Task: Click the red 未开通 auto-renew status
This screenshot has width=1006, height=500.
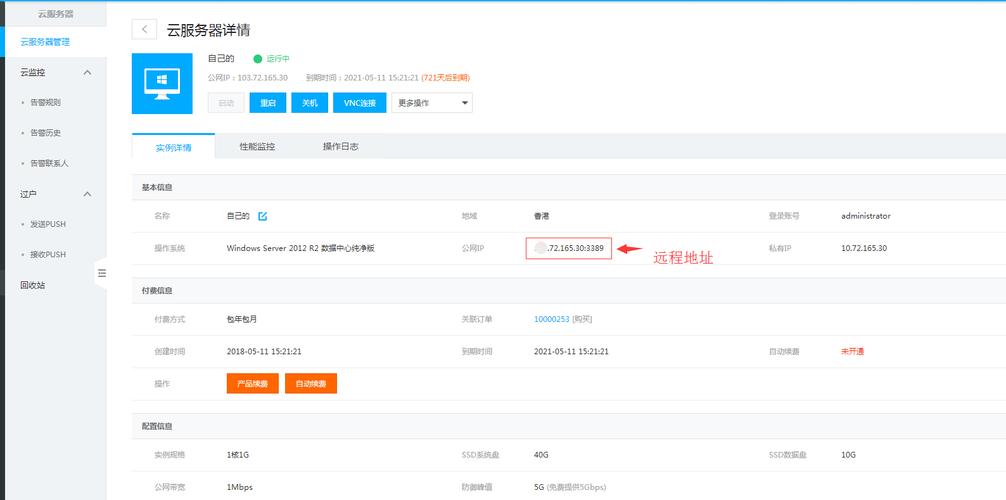Action: [x=853, y=352]
